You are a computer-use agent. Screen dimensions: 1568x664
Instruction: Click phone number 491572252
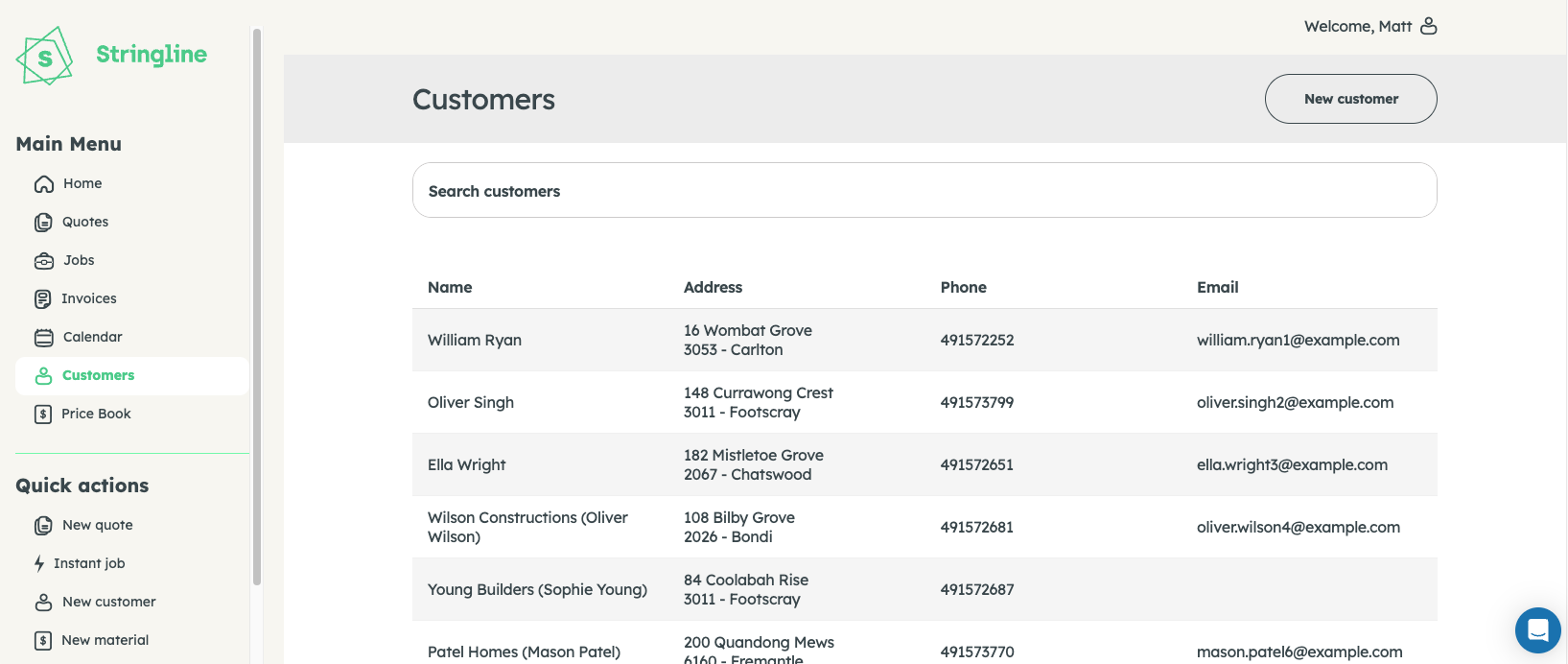click(x=977, y=340)
